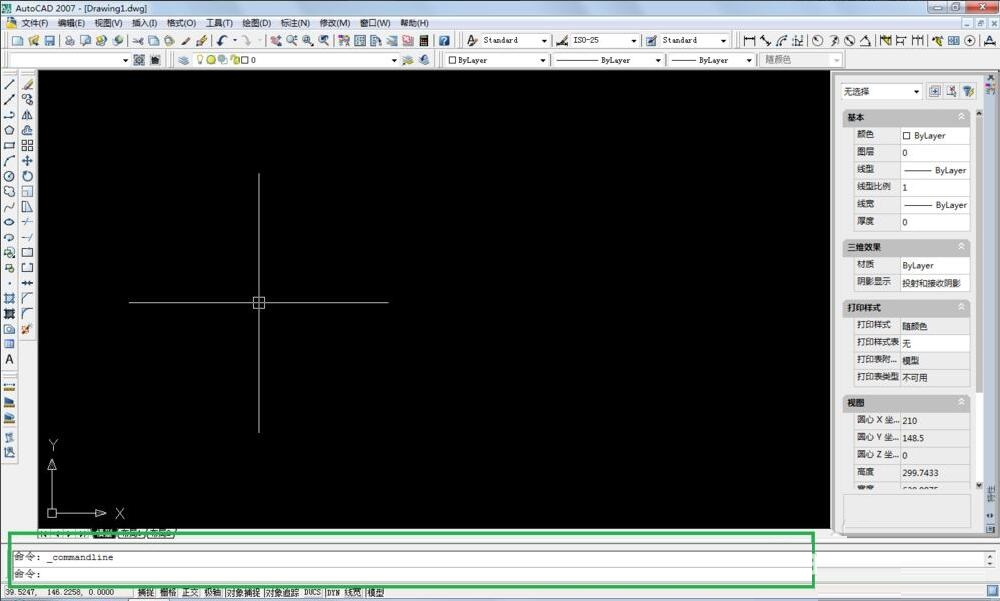Collapse the 三维效果 section
Viewport: 1000px width, 601px height.
point(961,246)
